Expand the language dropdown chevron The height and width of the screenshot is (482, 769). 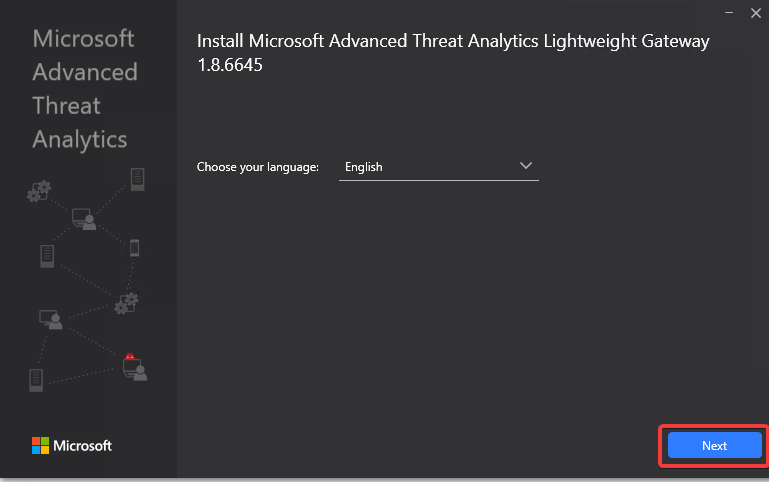pos(526,167)
